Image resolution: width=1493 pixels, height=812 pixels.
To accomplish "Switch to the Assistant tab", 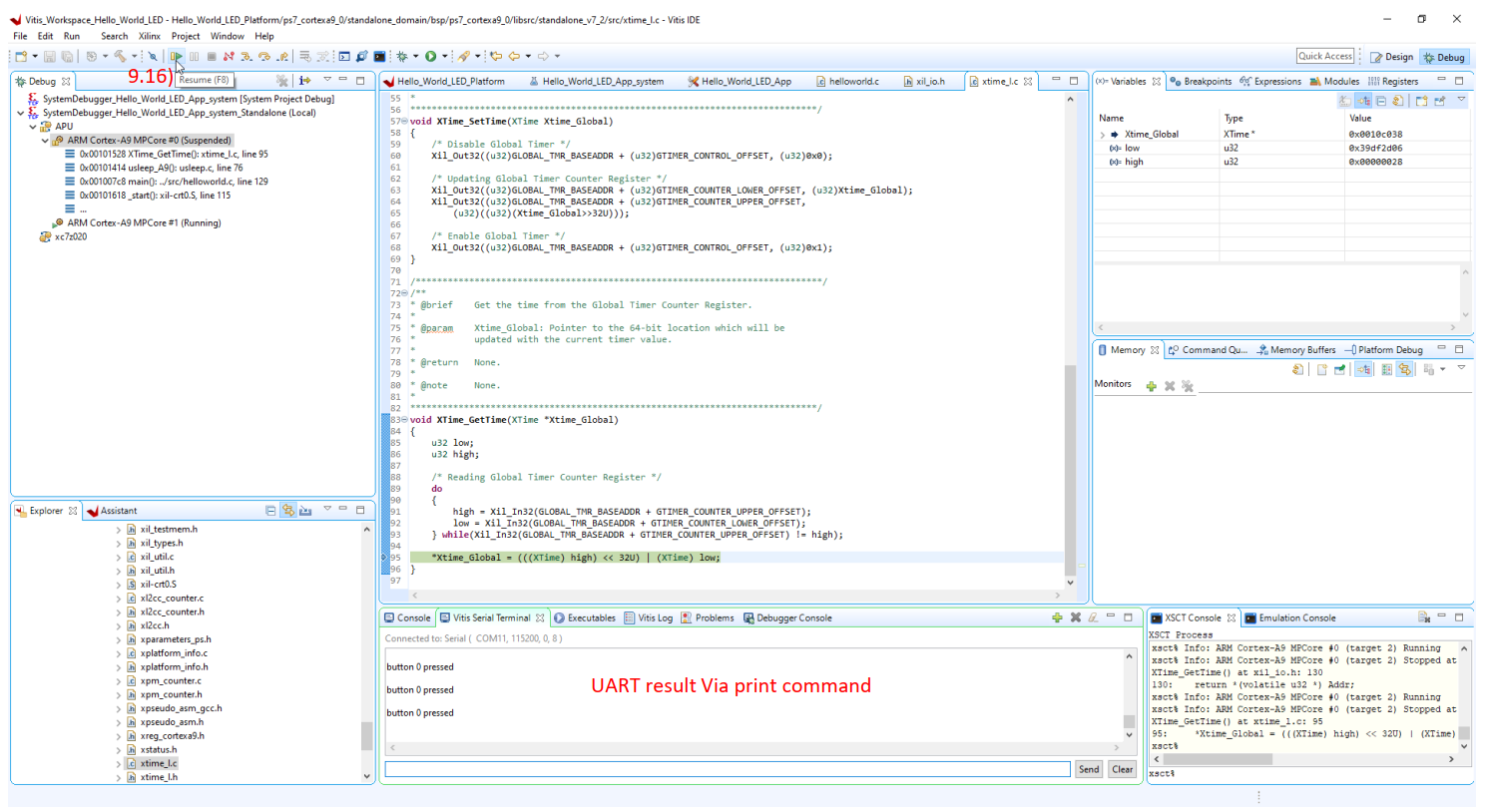I will tap(112, 511).
